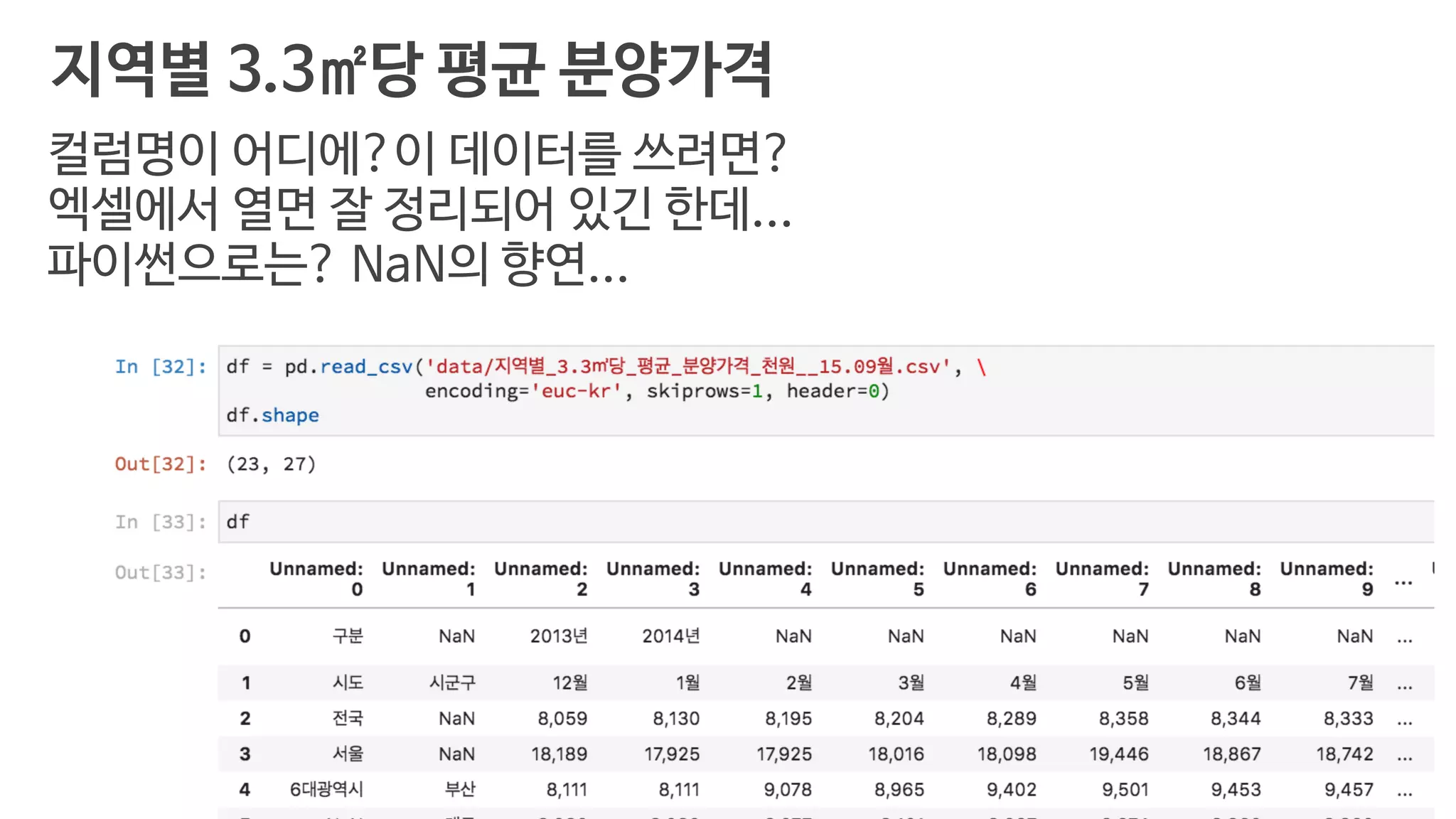Click the In [32]: prompt label
This screenshot has width=1456, height=819.
(x=161, y=367)
